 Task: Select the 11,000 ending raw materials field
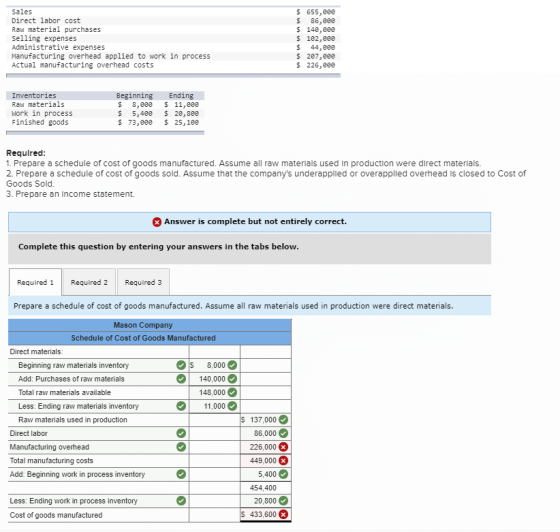[215, 406]
